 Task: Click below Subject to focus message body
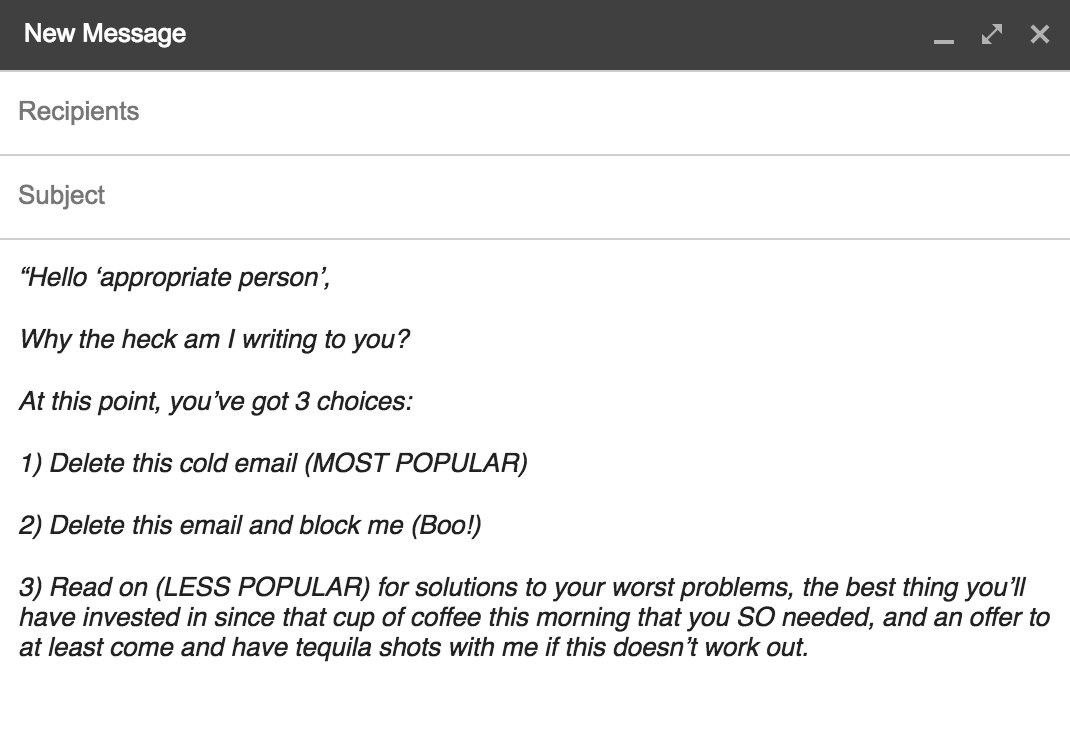coord(500,700)
